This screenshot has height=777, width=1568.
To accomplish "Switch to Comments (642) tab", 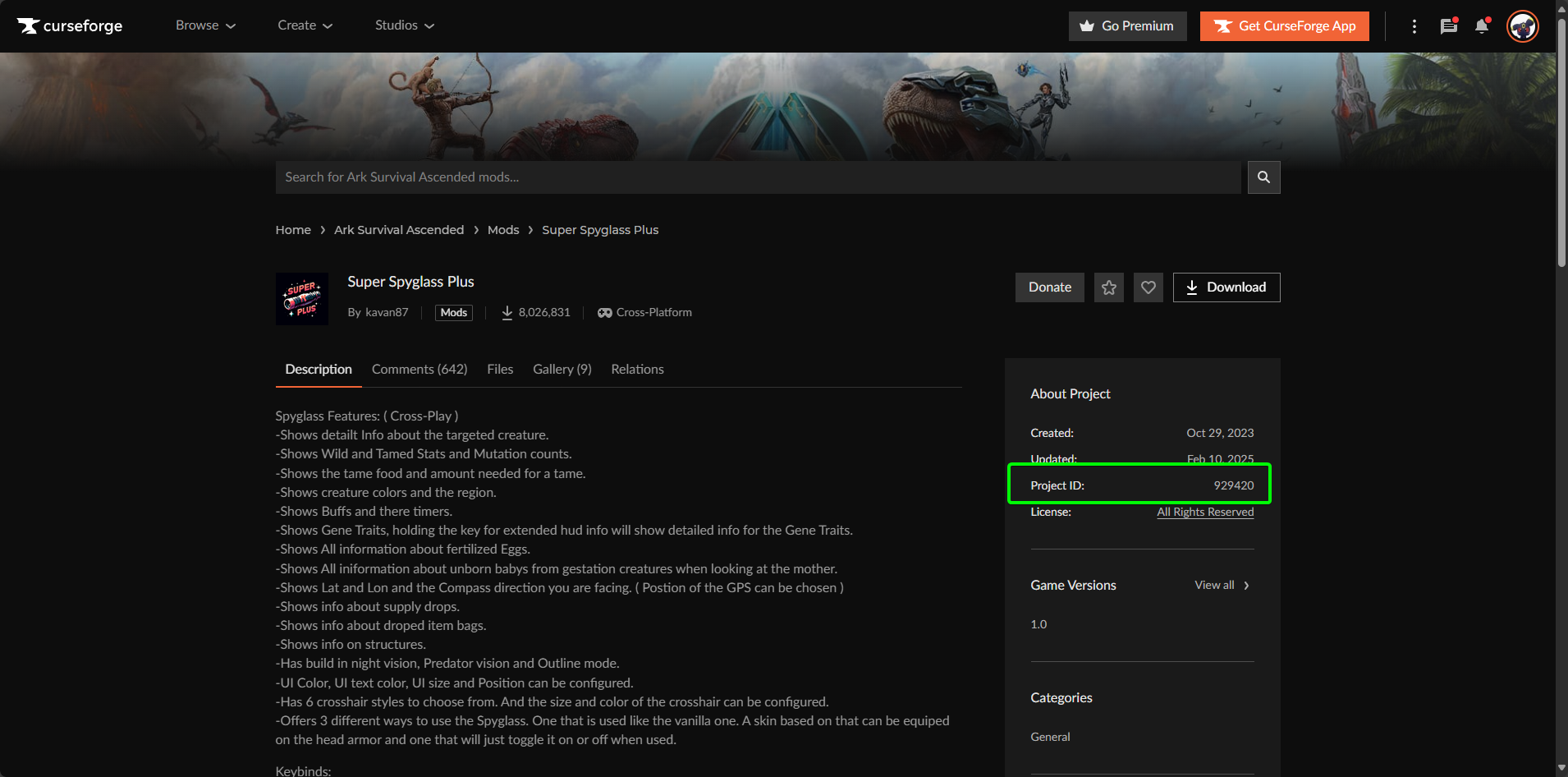I will (420, 370).
